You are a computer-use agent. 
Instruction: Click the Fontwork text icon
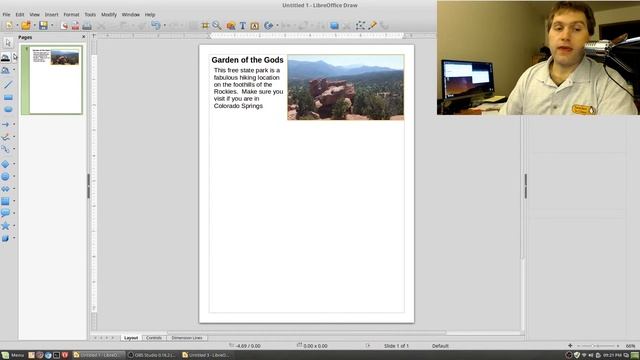coord(255,26)
